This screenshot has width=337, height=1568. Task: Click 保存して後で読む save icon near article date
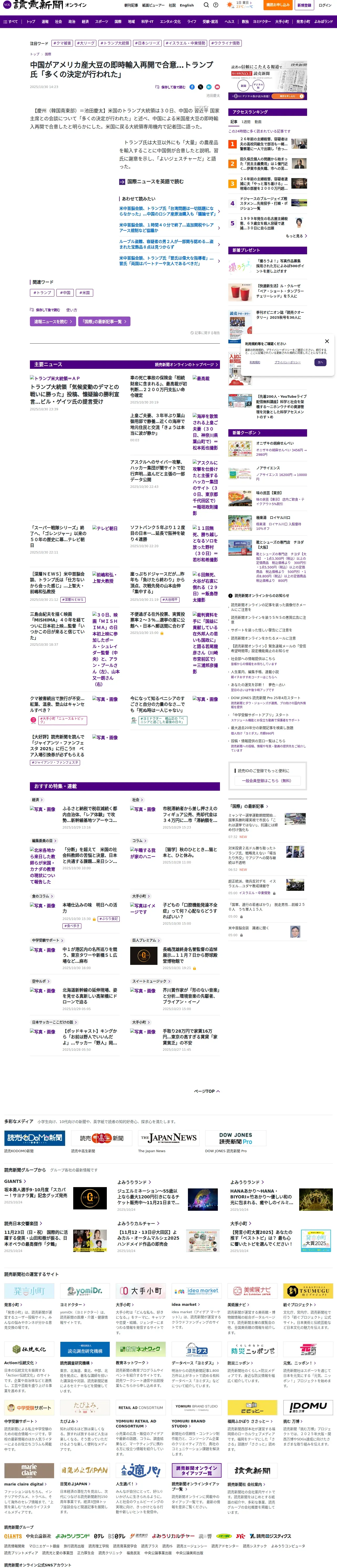click(170, 87)
